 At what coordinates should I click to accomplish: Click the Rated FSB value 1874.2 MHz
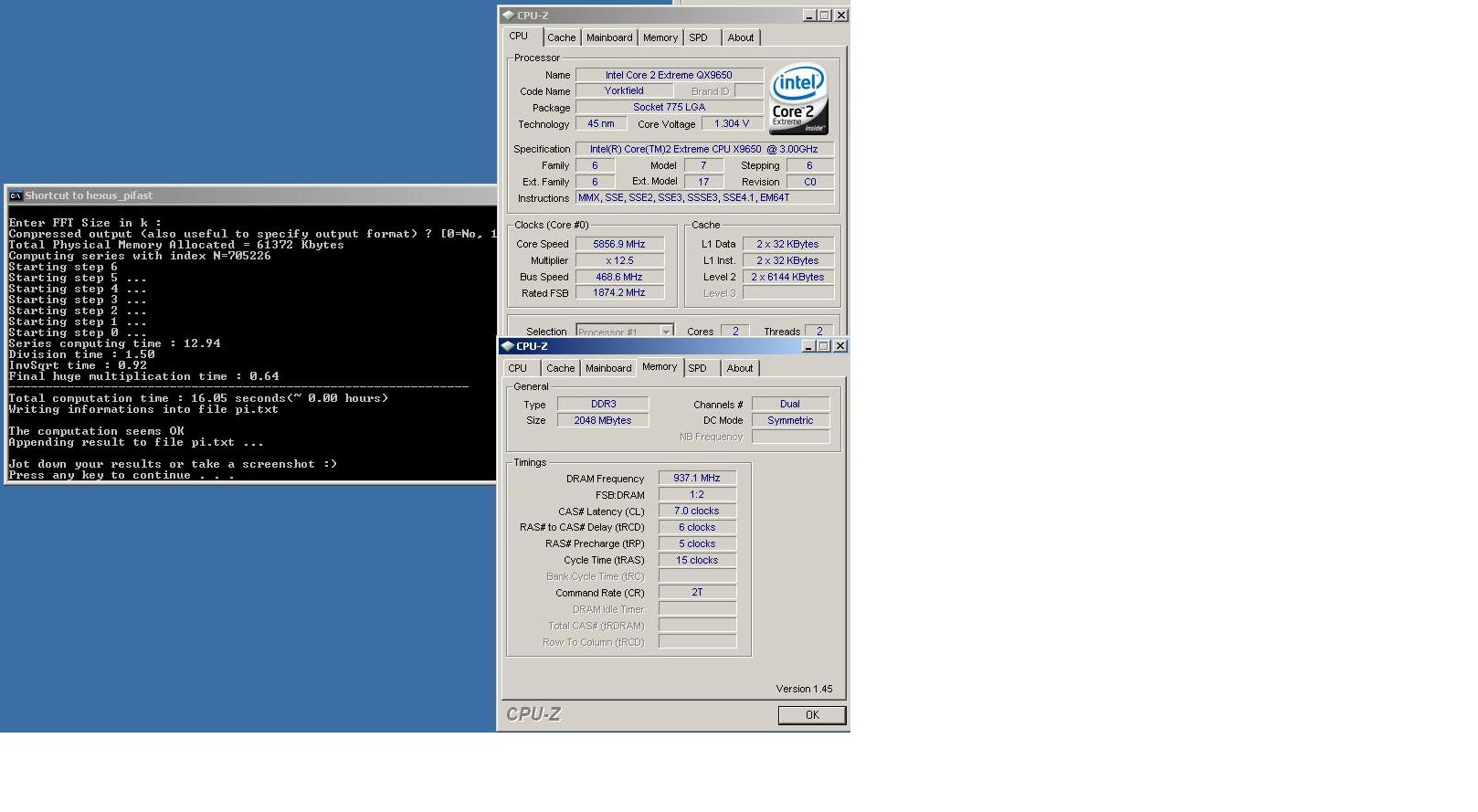pos(619,293)
